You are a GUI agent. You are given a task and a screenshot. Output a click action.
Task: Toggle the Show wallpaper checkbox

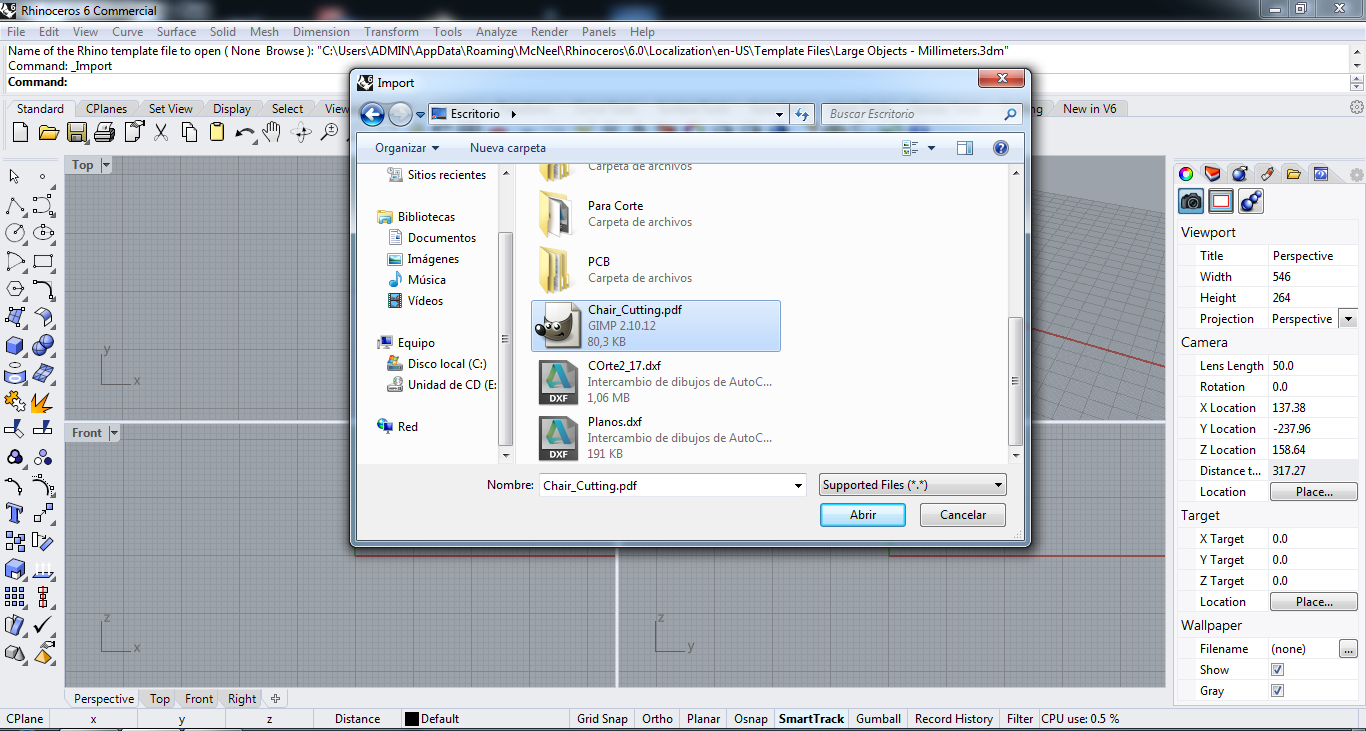1277,670
